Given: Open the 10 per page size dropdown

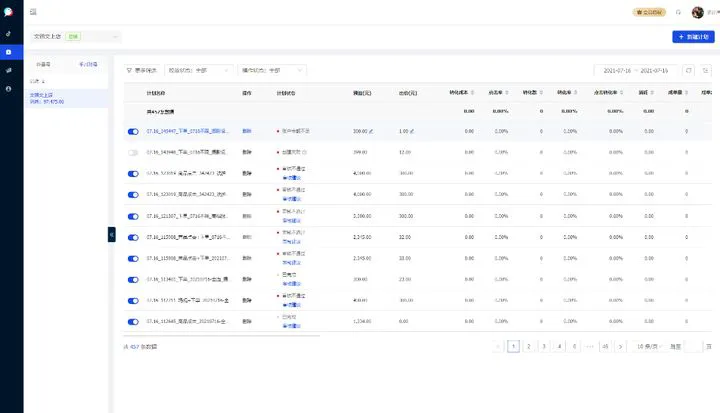Looking at the screenshot, I should 649,346.
